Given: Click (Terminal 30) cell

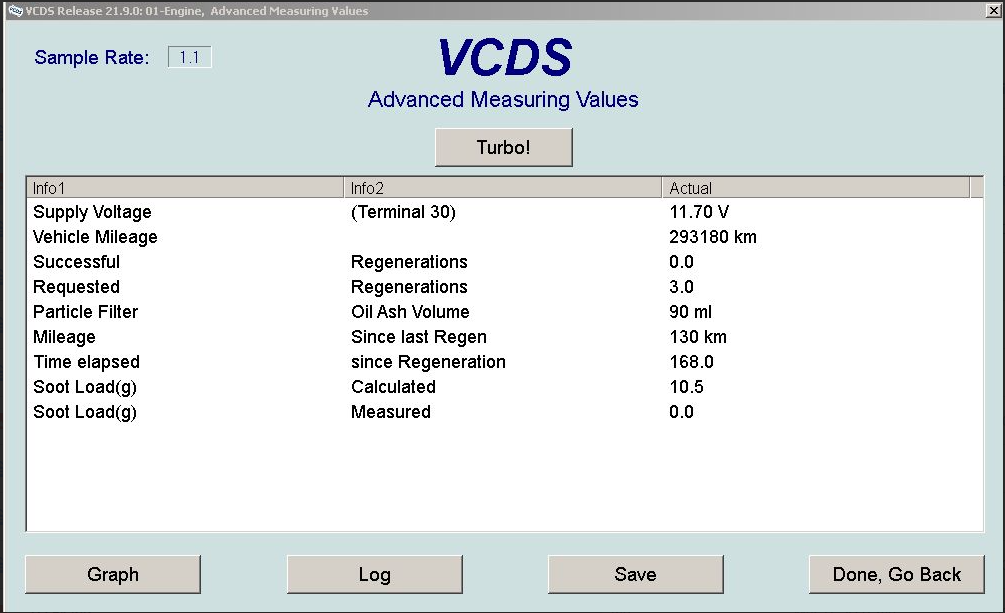Looking at the screenshot, I should [x=403, y=212].
